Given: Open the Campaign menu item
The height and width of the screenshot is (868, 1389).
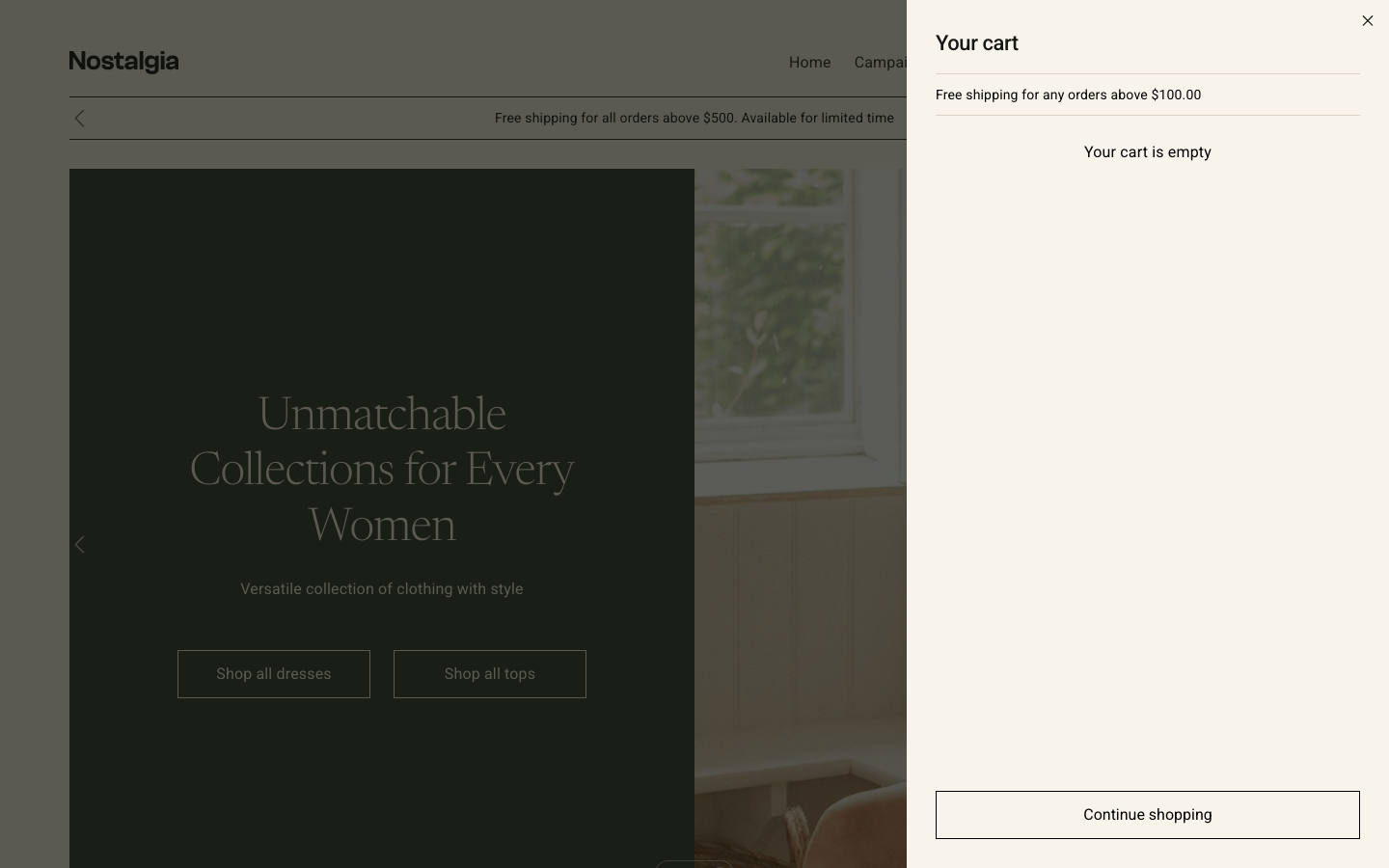Looking at the screenshot, I should [880, 63].
